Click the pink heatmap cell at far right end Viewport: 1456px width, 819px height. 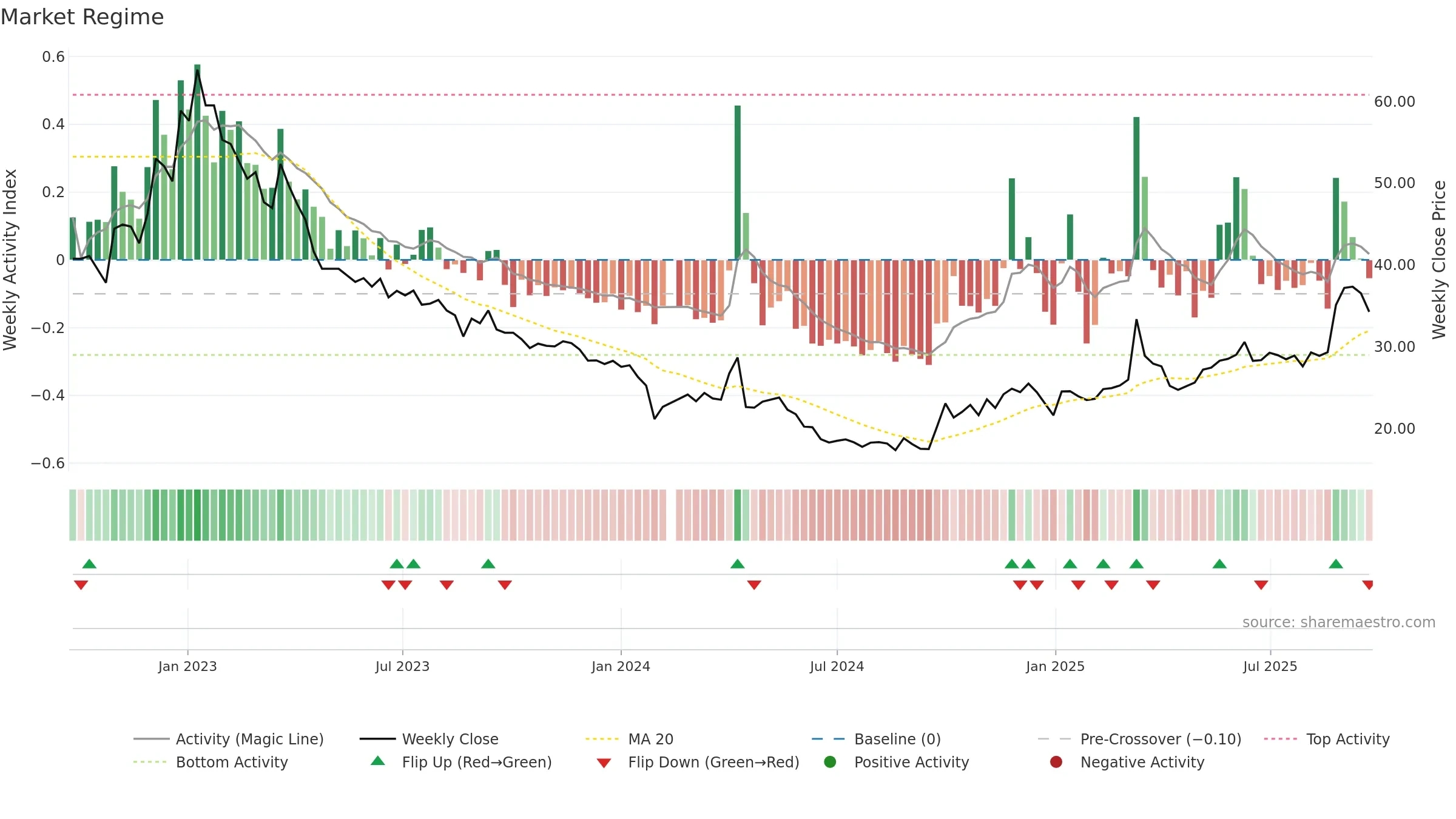(x=1369, y=515)
